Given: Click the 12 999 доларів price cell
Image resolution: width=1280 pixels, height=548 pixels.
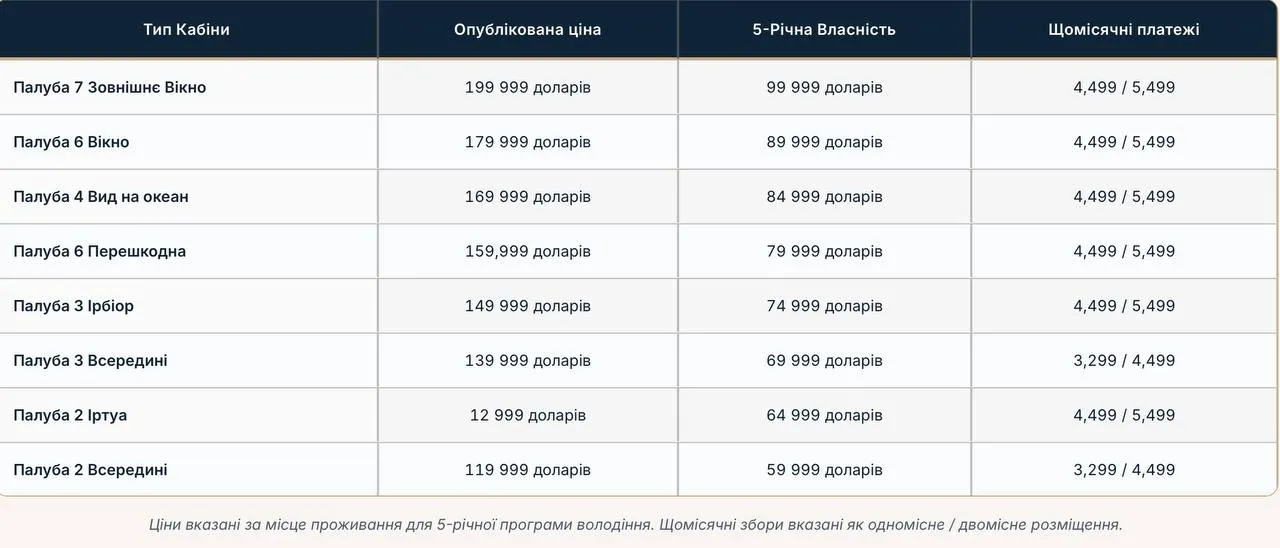Looking at the screenshot, I should [527, 415].
